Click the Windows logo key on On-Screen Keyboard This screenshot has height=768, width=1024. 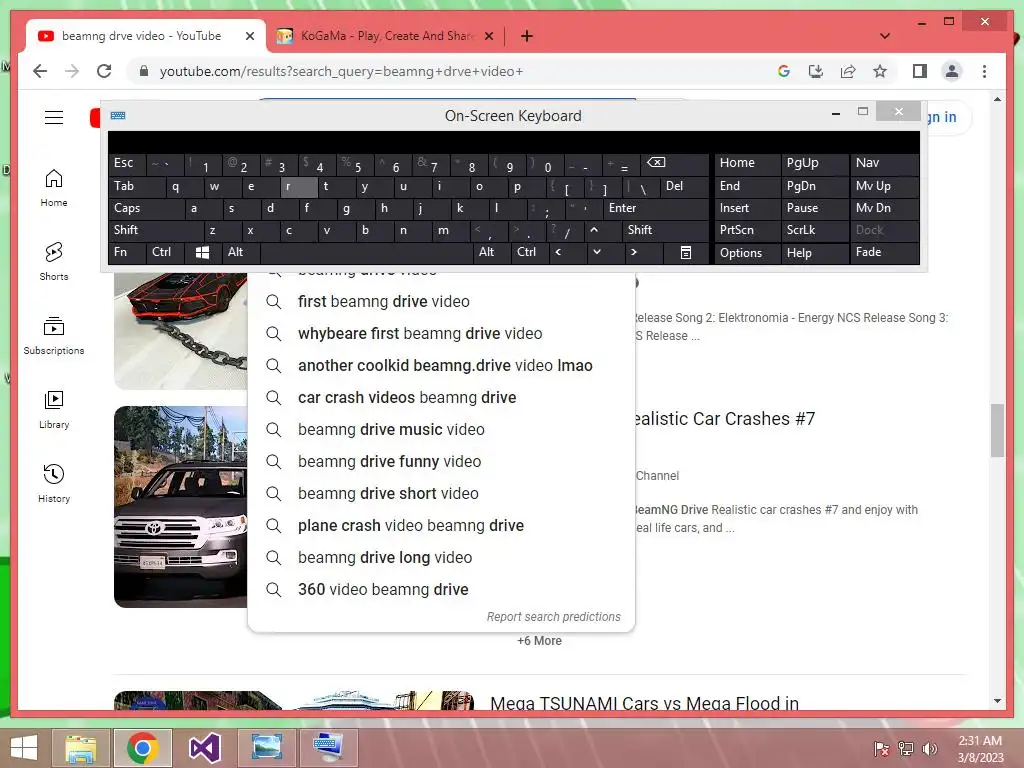(x=202, y=252)
